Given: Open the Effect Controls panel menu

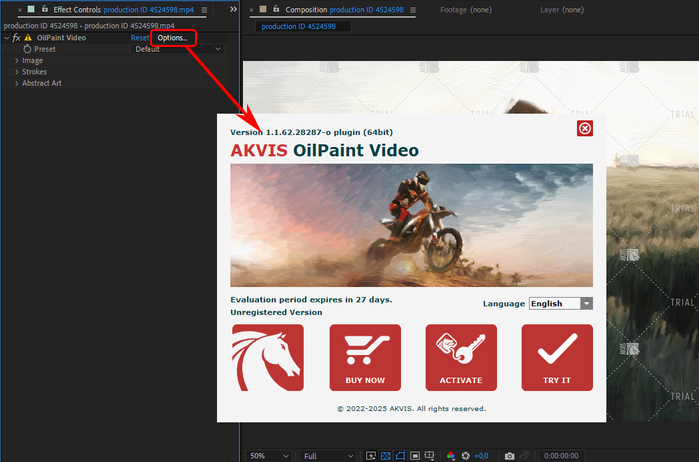Looking at the screenshot, I should click(x=204, y=10).
